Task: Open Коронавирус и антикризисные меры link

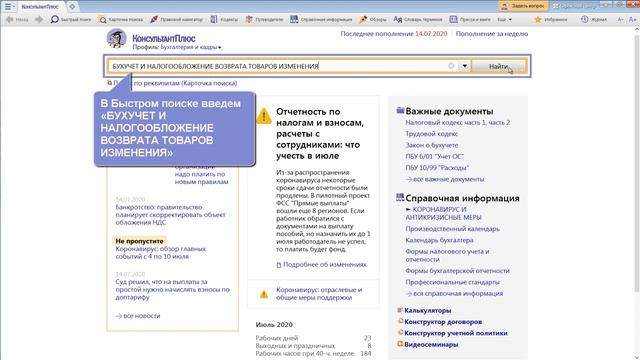Action: 443,213
